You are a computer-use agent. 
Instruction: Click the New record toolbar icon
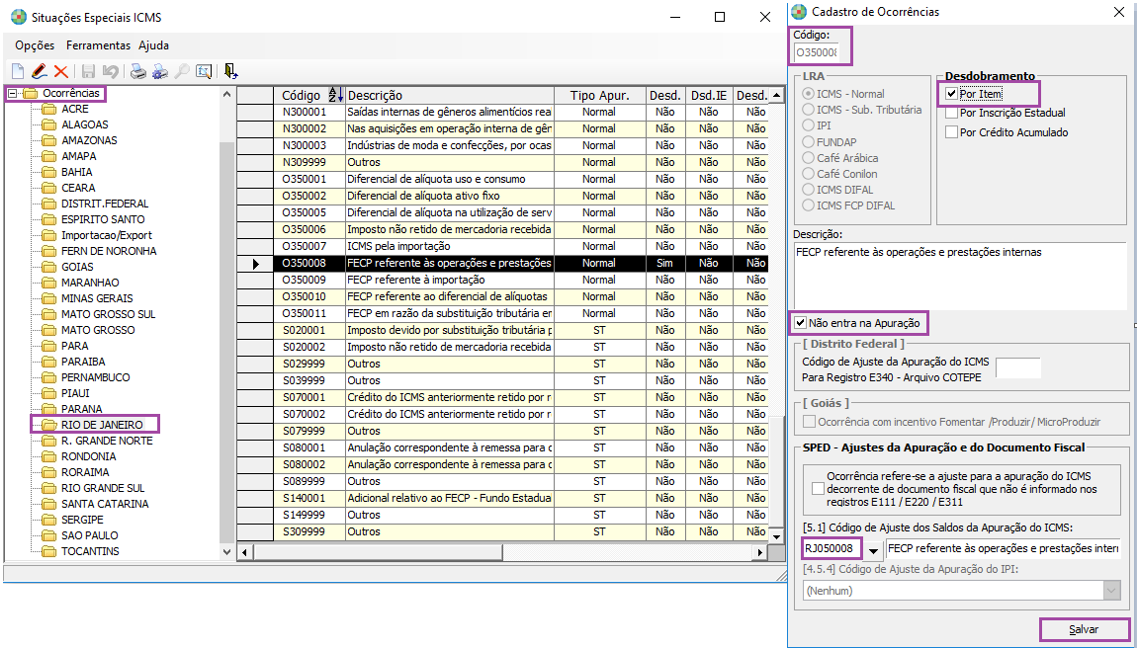(17, 71)
